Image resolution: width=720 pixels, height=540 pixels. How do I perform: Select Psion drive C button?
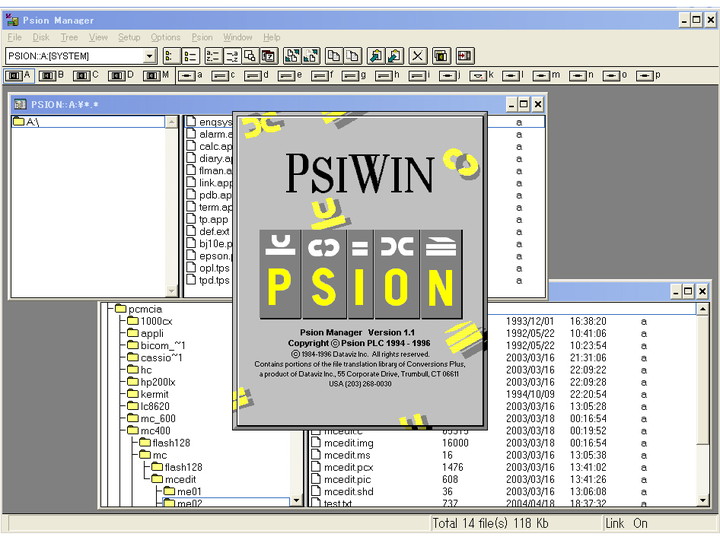coord(86,75)
